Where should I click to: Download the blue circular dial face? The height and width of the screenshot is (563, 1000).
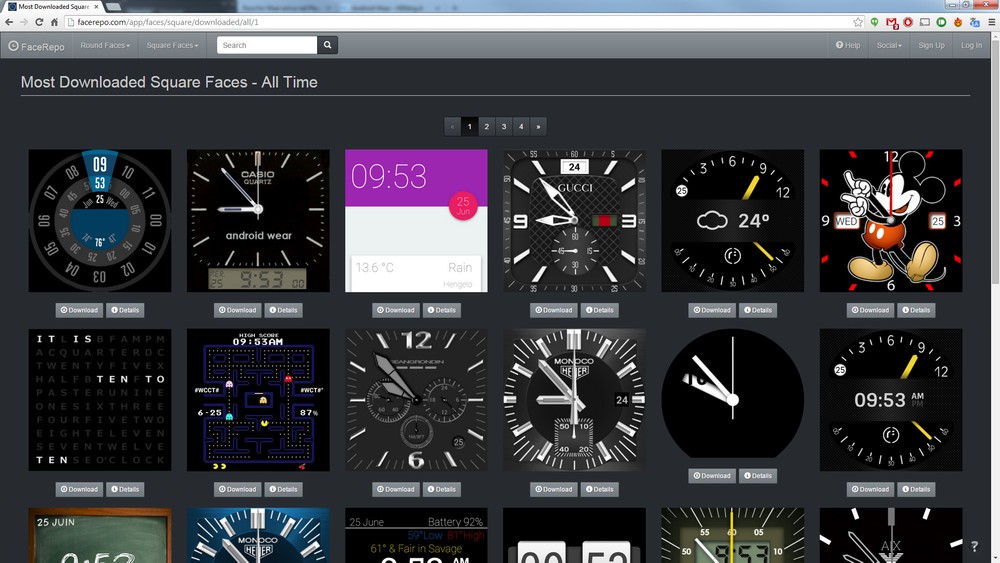click(80, 310)
